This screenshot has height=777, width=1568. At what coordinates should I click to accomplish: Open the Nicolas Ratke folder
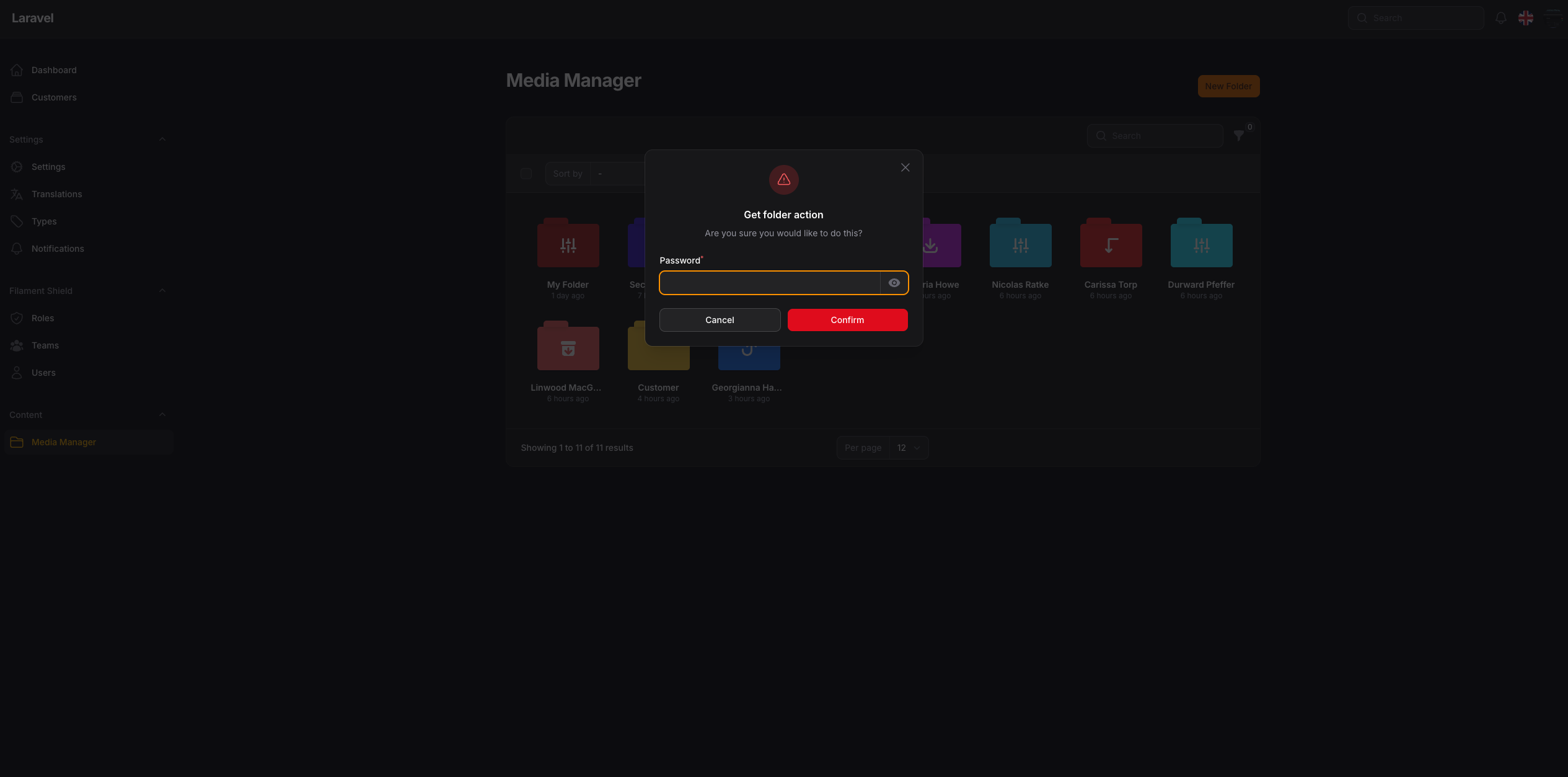click(1020, 244)
